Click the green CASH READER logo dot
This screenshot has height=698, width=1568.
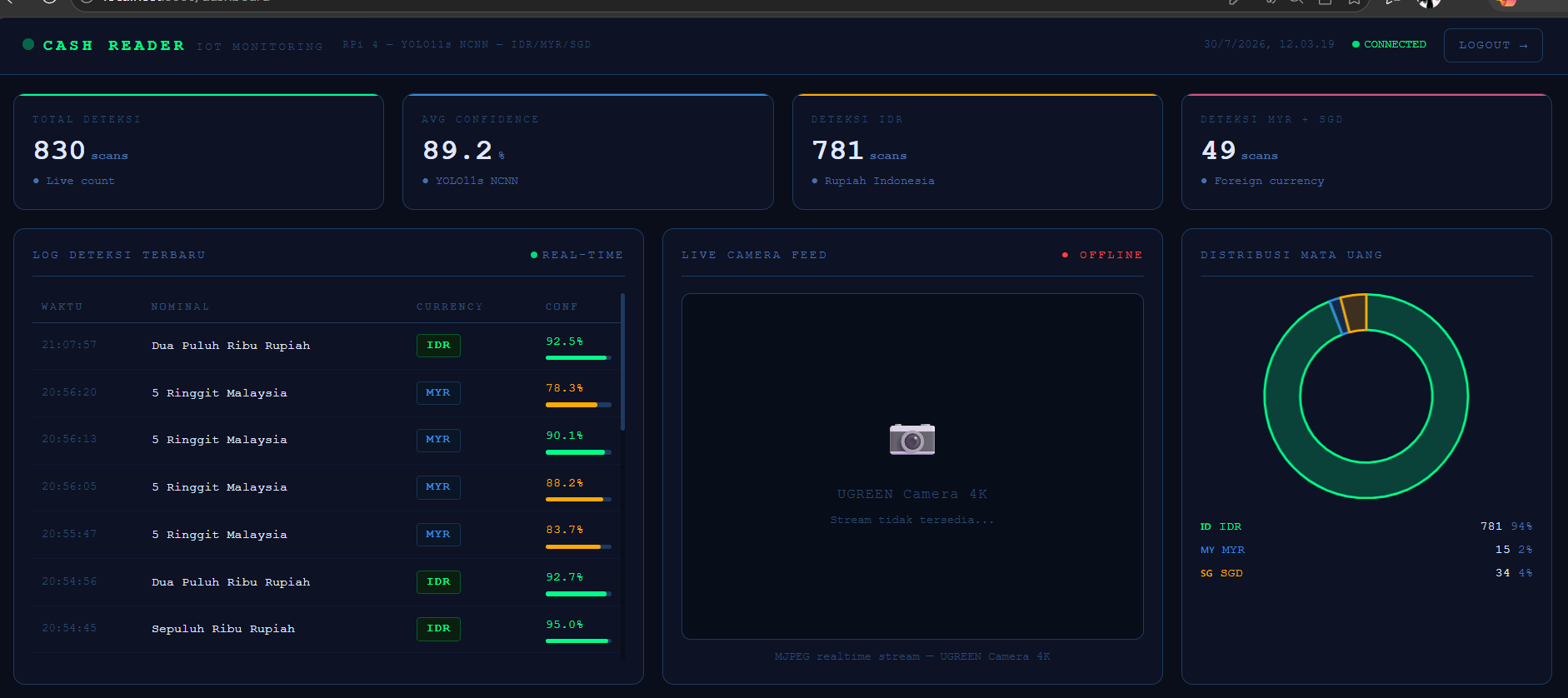pos(28,44)
